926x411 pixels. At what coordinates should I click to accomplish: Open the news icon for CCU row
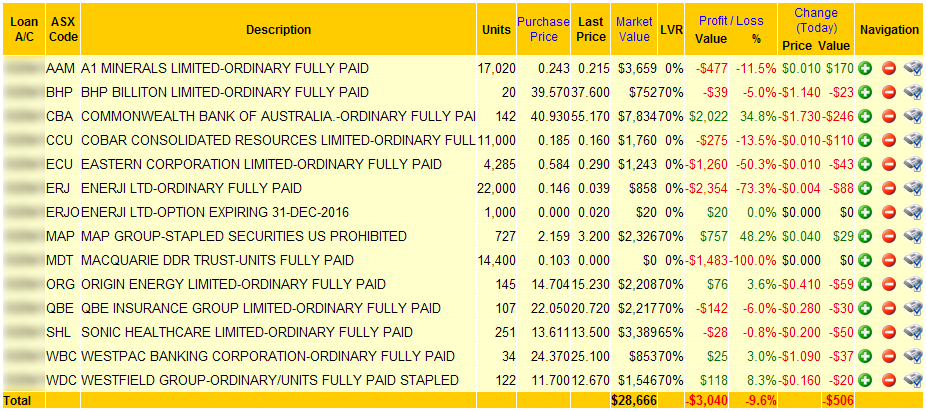[913, 141]
